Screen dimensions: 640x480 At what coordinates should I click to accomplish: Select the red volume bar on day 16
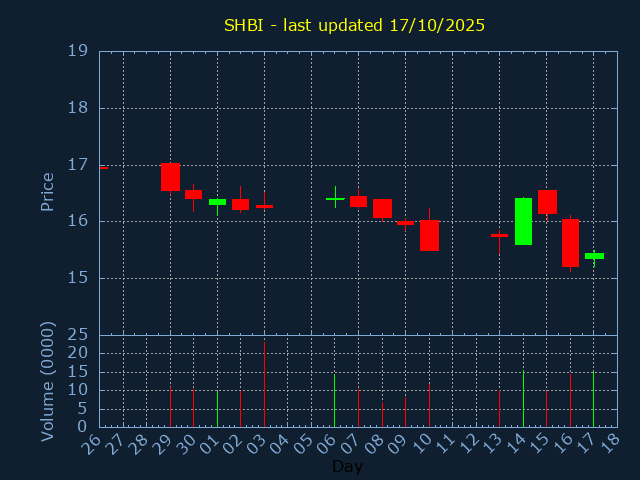[x=570, y=400]
